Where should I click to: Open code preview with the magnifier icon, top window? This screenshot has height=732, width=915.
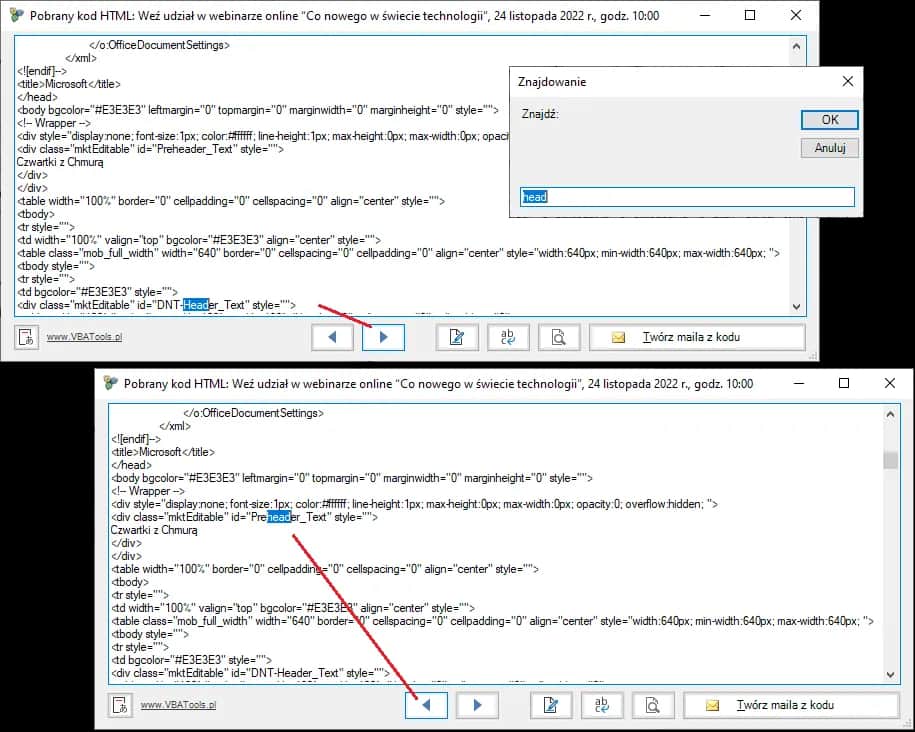click(559, 337)
